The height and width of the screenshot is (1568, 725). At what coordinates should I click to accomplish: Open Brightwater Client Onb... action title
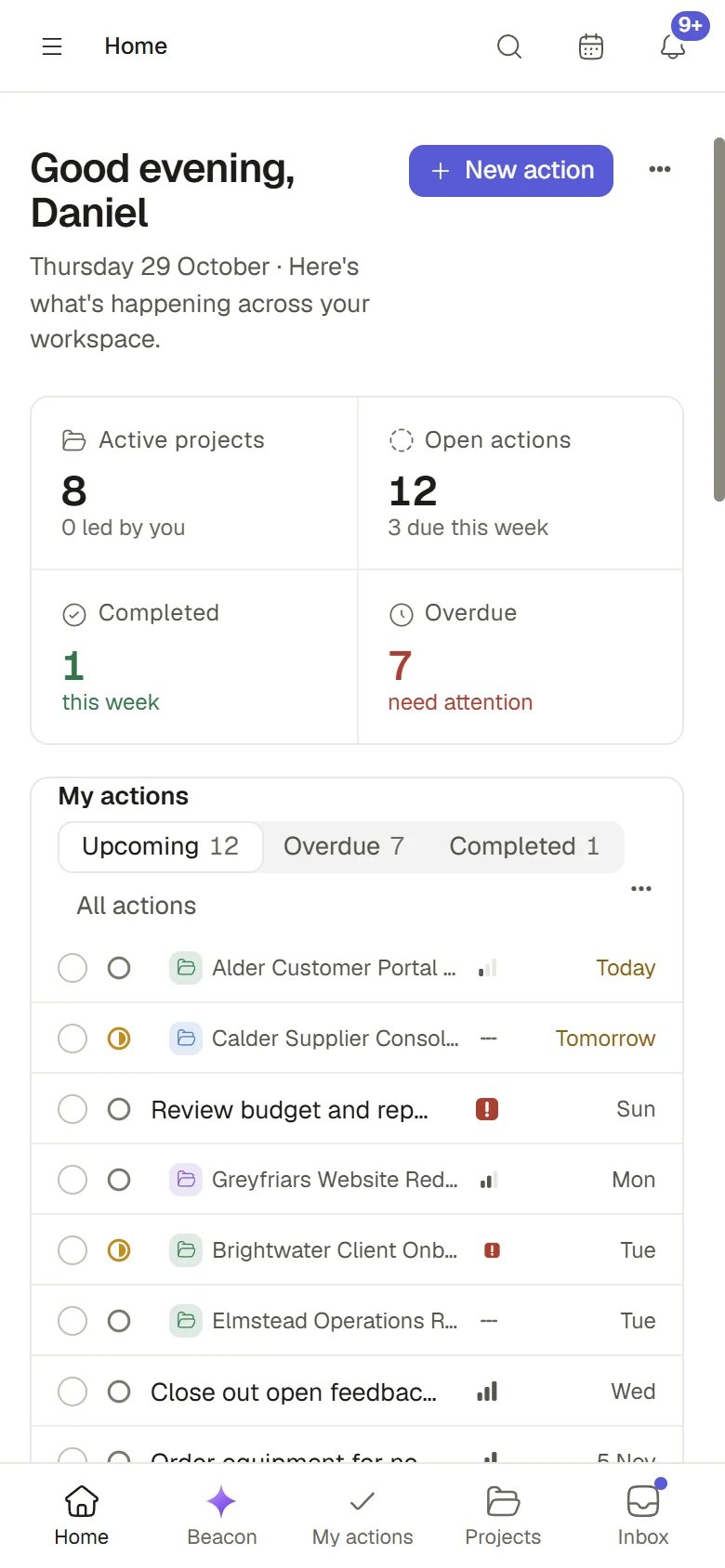point(335,1250)
